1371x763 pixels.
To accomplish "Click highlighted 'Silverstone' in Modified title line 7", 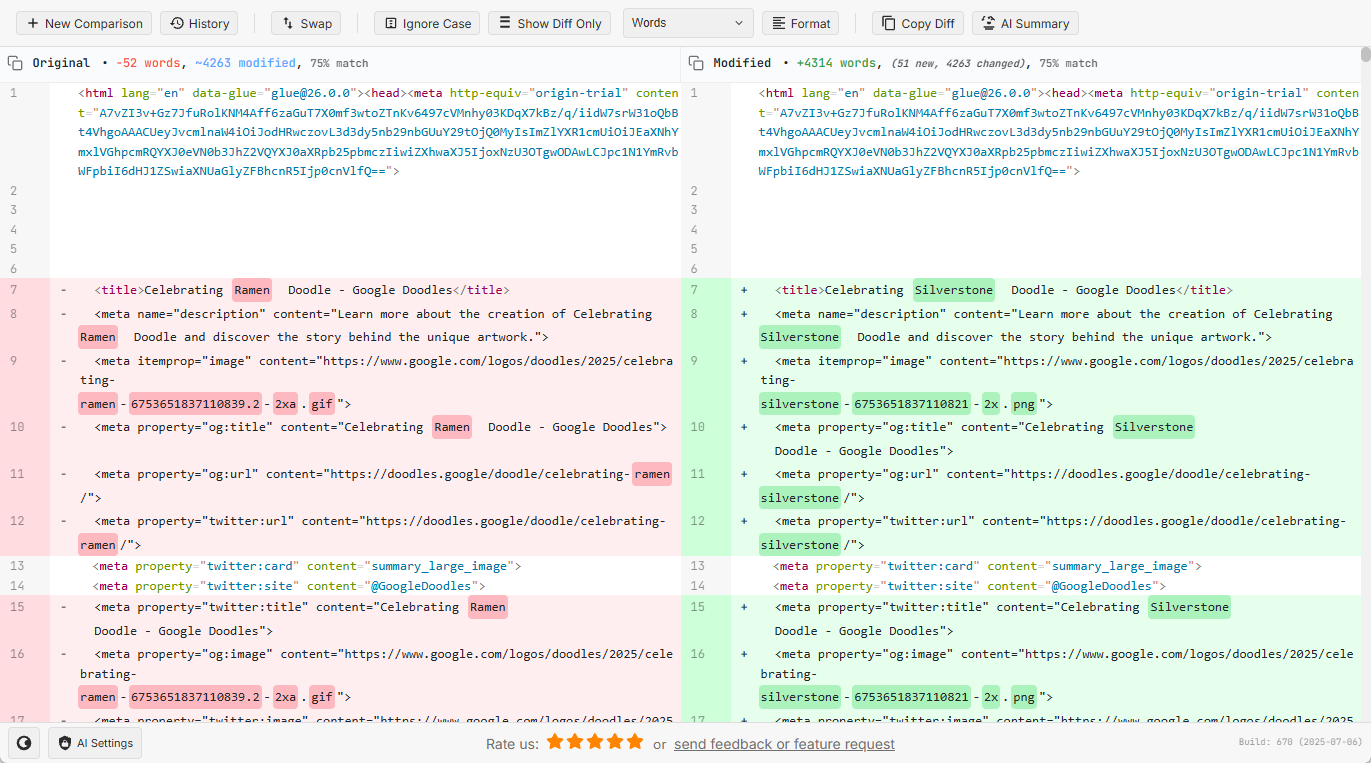I will (954, 290).
